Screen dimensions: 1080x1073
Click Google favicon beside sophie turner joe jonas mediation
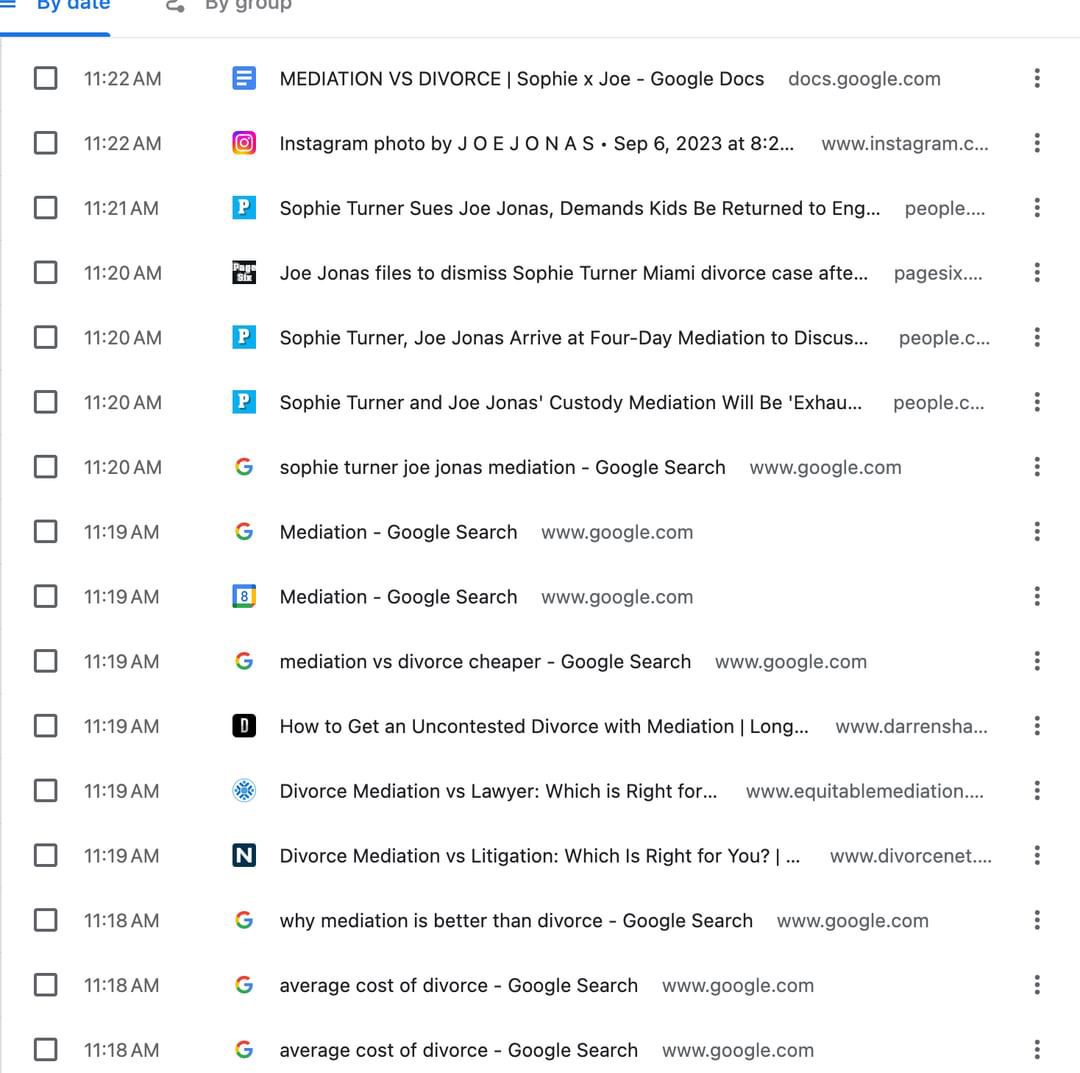244,467
